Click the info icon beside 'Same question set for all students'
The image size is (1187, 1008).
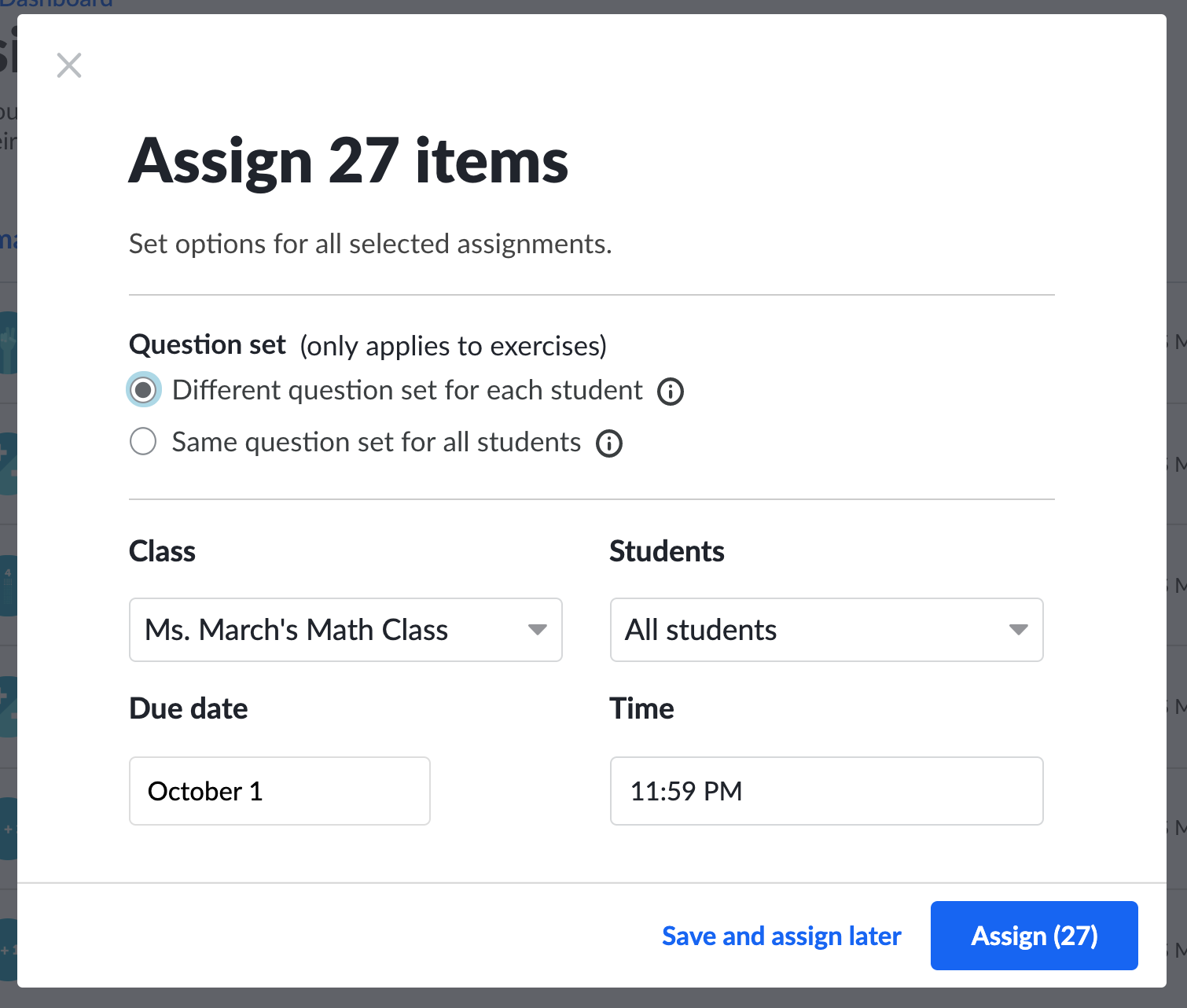(608, 443)
